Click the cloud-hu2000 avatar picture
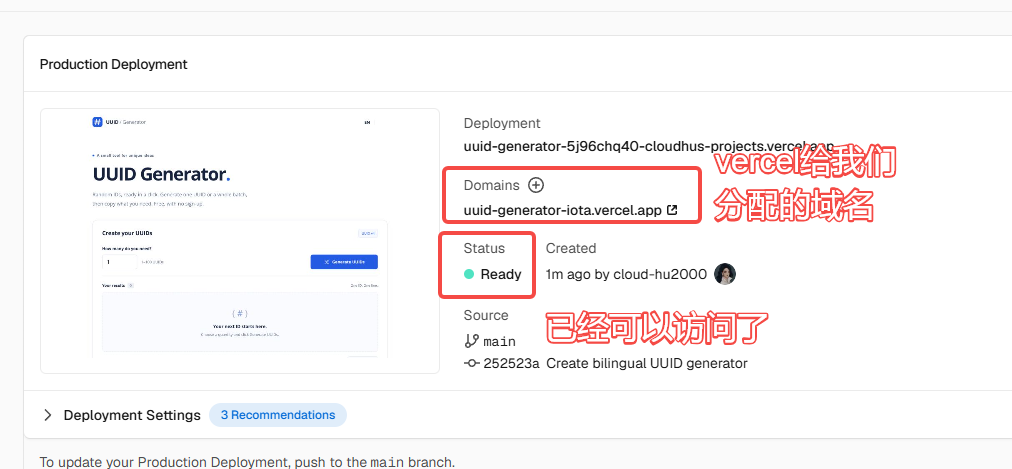This screenshot has height=469, width=1012. click(x=725, y=274)
